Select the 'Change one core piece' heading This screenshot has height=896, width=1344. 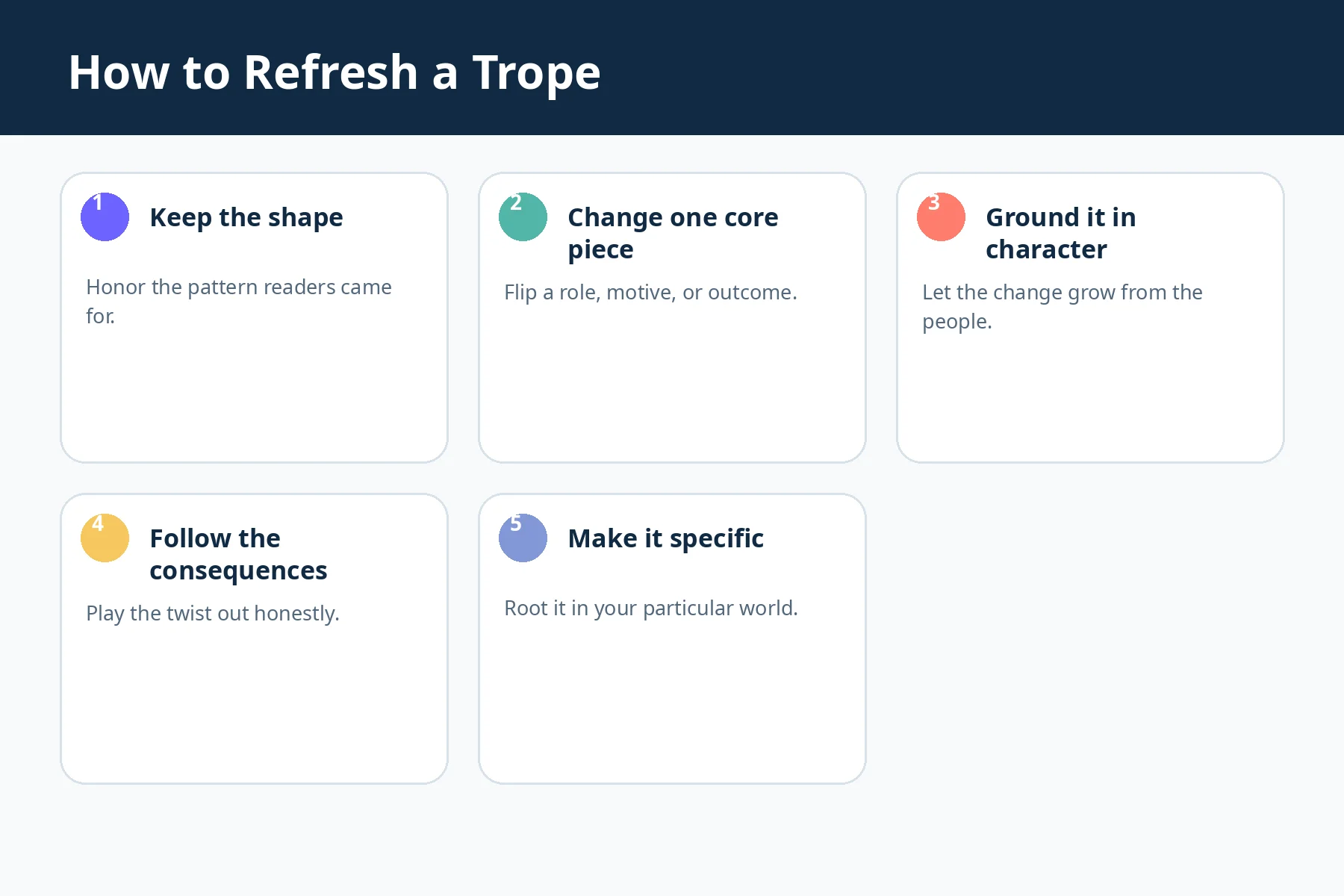coord(673,233)
